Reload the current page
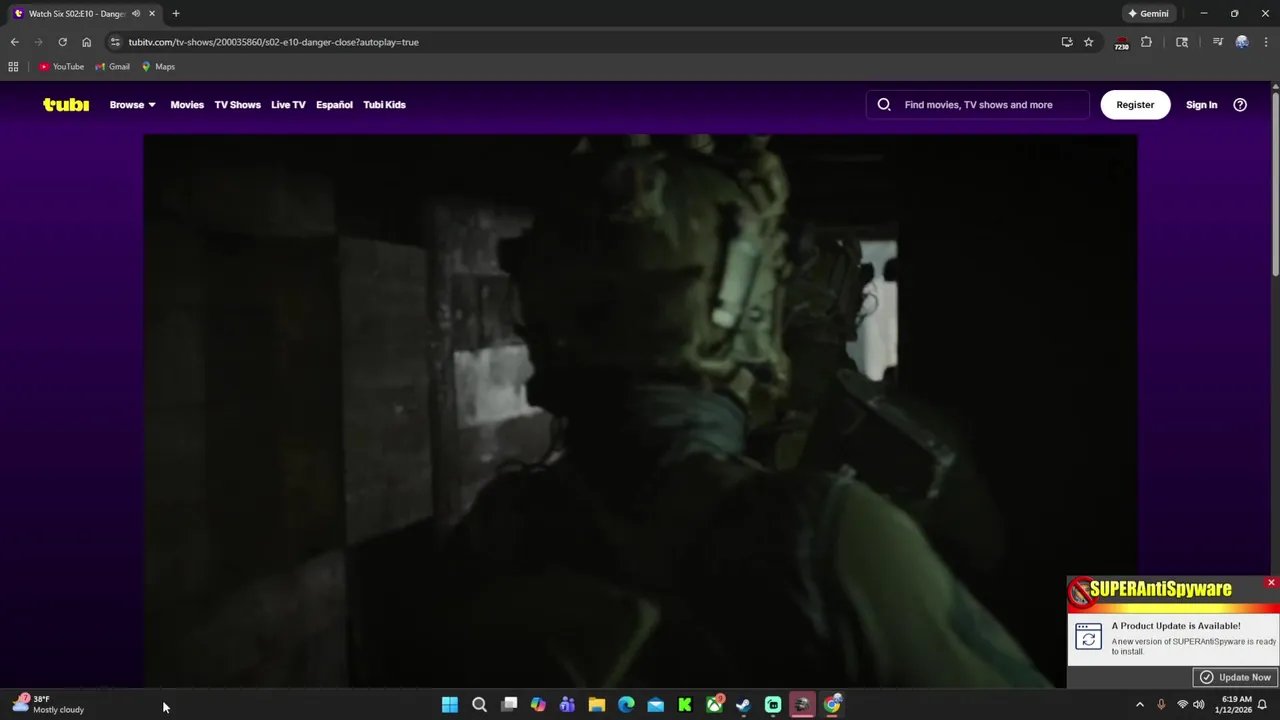1280x720 pixels. coord(62,42)
